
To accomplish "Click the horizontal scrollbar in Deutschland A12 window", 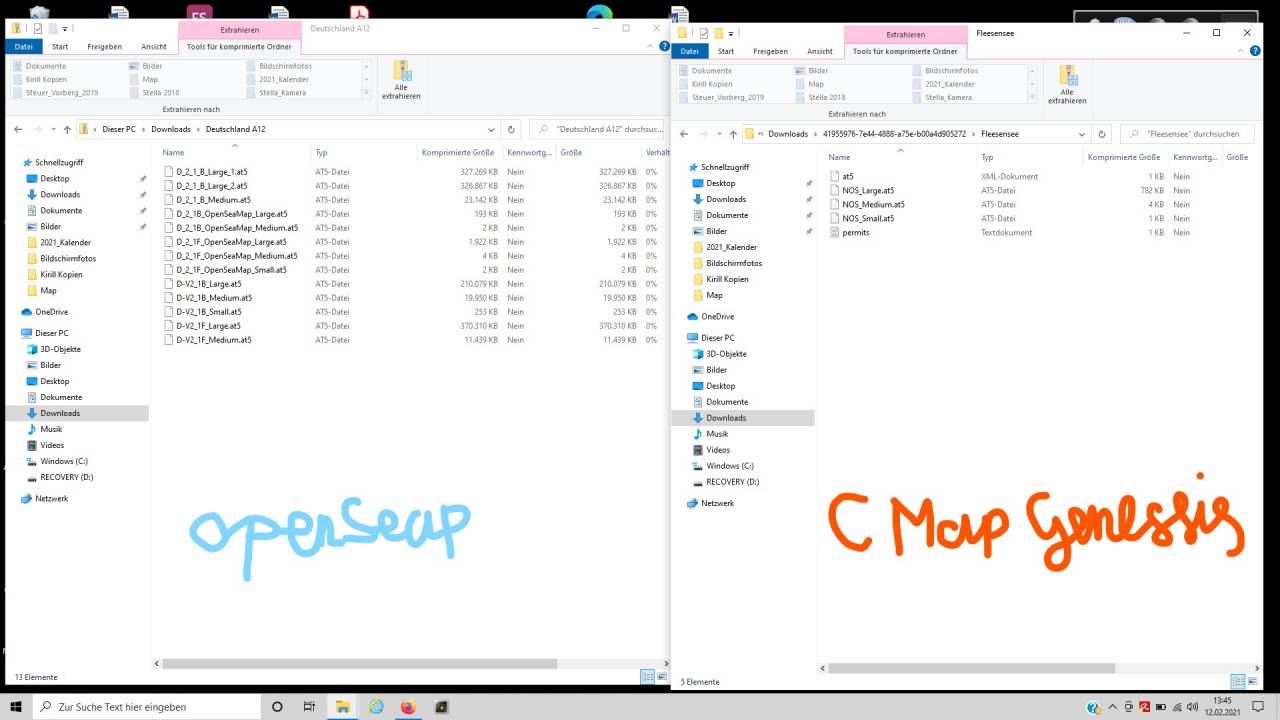I will (355, 663).
